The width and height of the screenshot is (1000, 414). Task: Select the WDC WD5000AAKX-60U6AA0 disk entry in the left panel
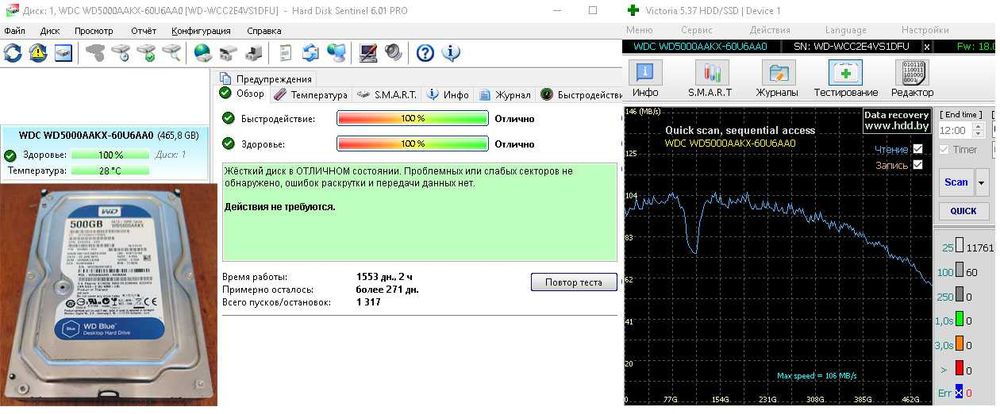coord(105,154)
